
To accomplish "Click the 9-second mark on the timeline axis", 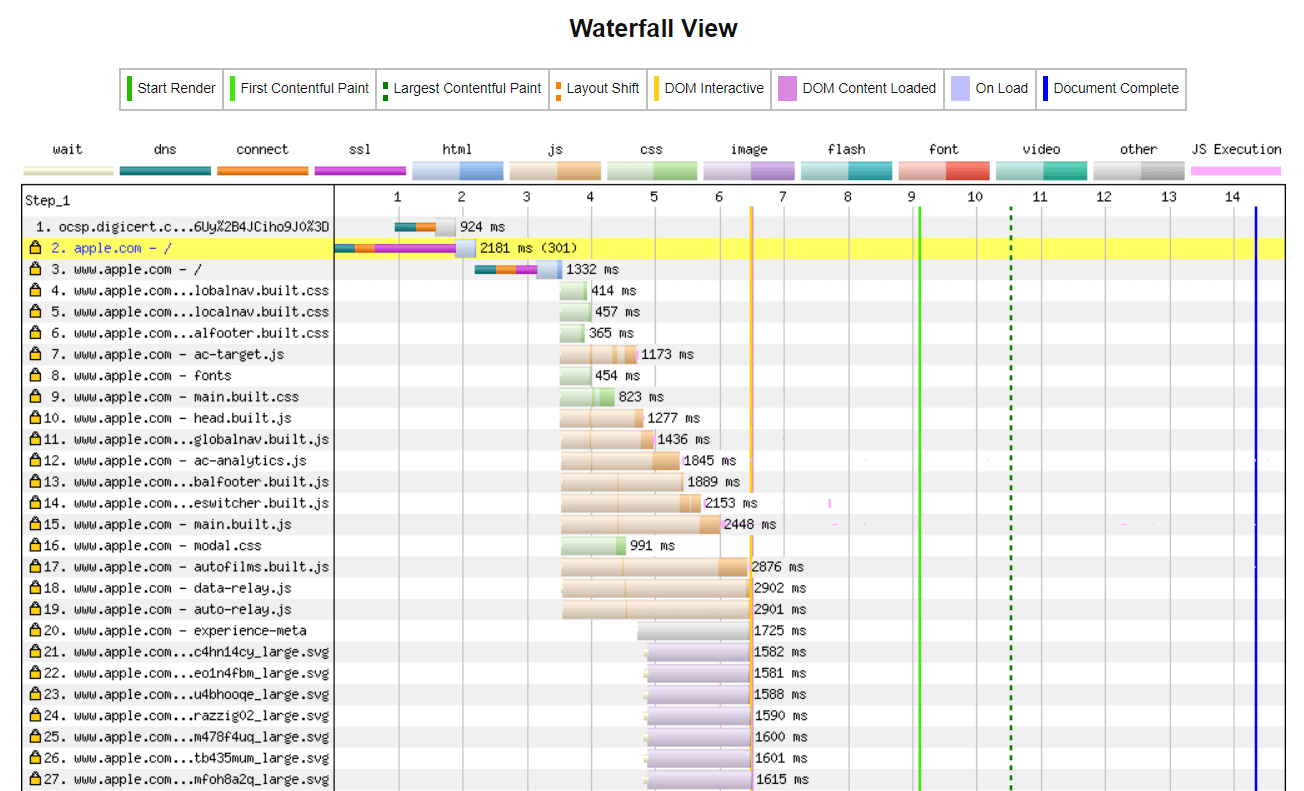I will tap(911, 197).
